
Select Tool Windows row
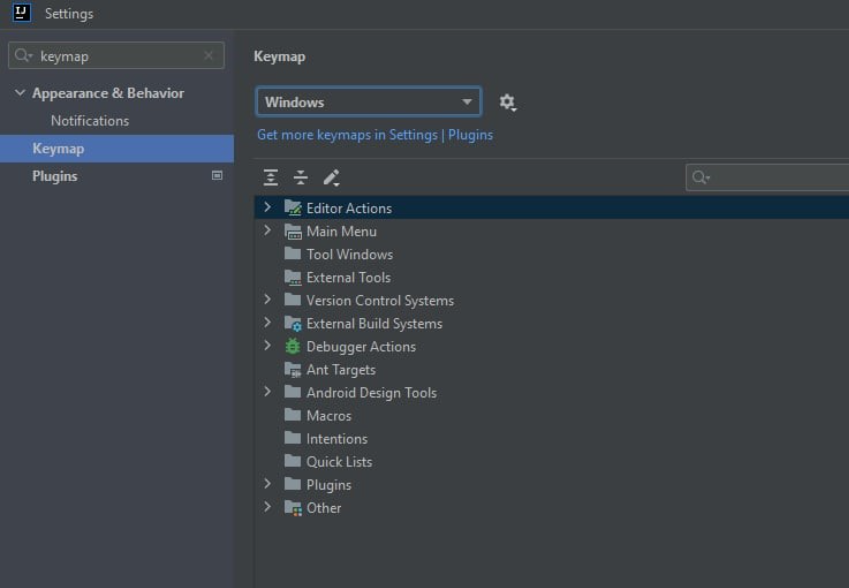552,254
